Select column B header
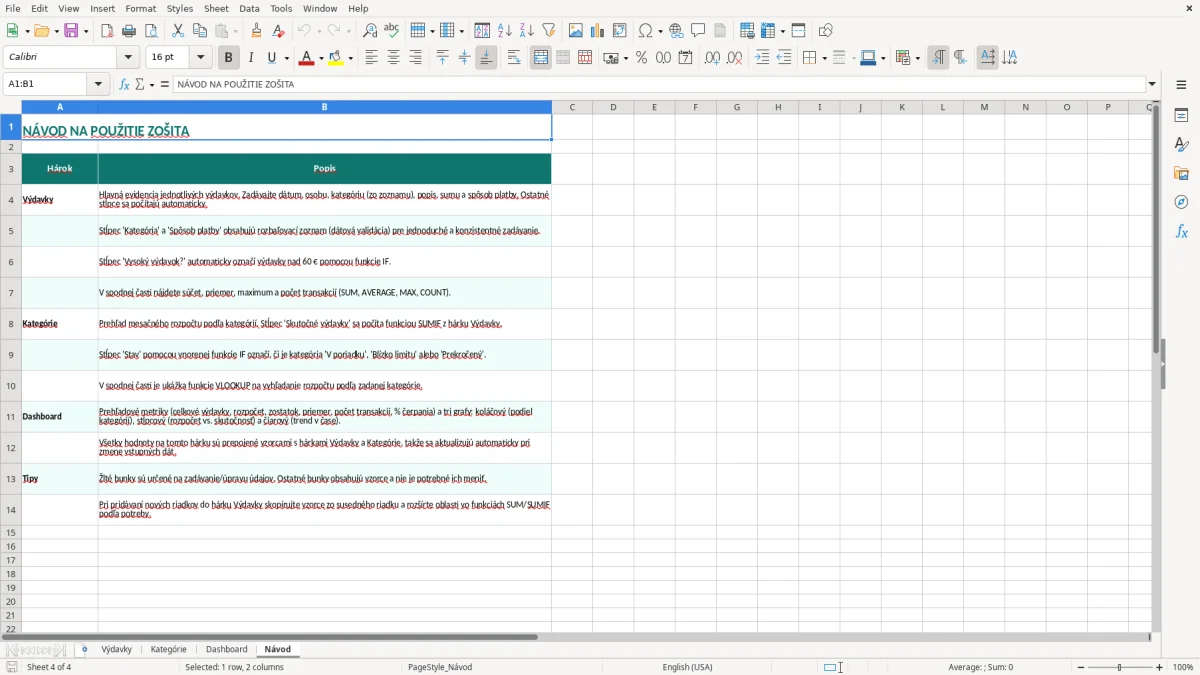Image resolution: width=1200 pixels, height=675 pixels. tap(324, 107)
